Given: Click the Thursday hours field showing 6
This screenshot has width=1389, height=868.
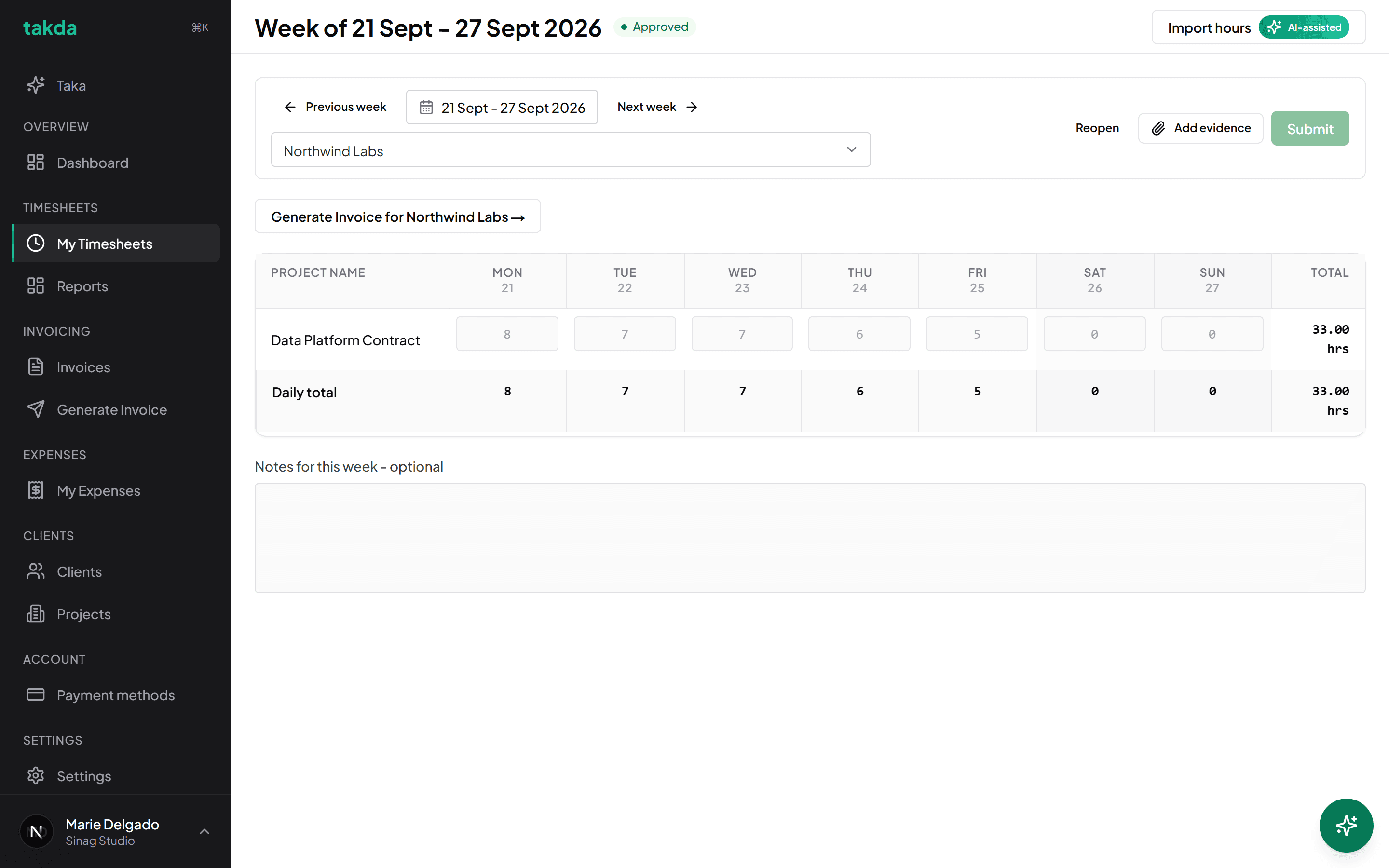Looking at the screenshot, I should (859, 334).
